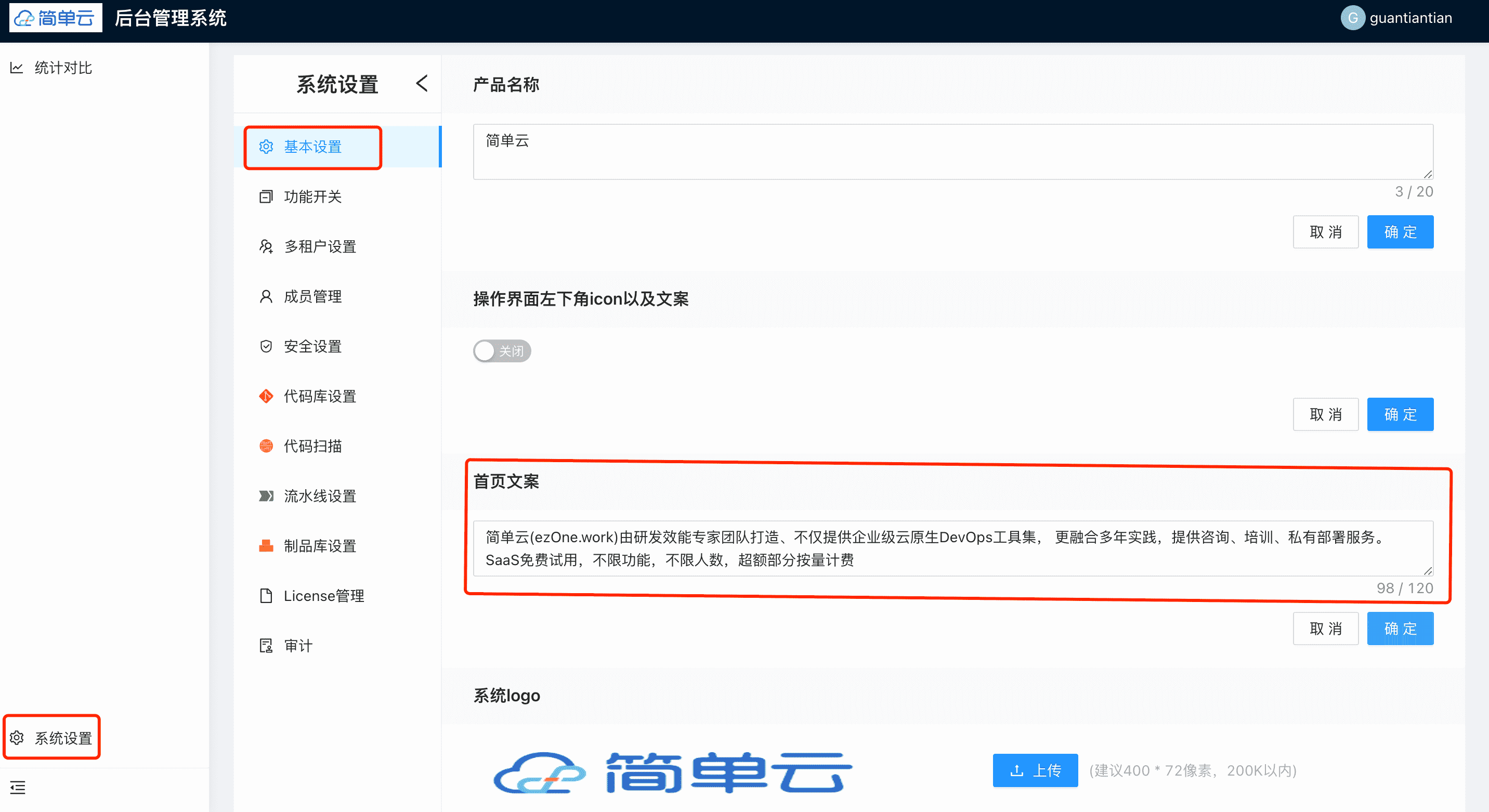Click the 多租户设置 users icon

point(266,247)
